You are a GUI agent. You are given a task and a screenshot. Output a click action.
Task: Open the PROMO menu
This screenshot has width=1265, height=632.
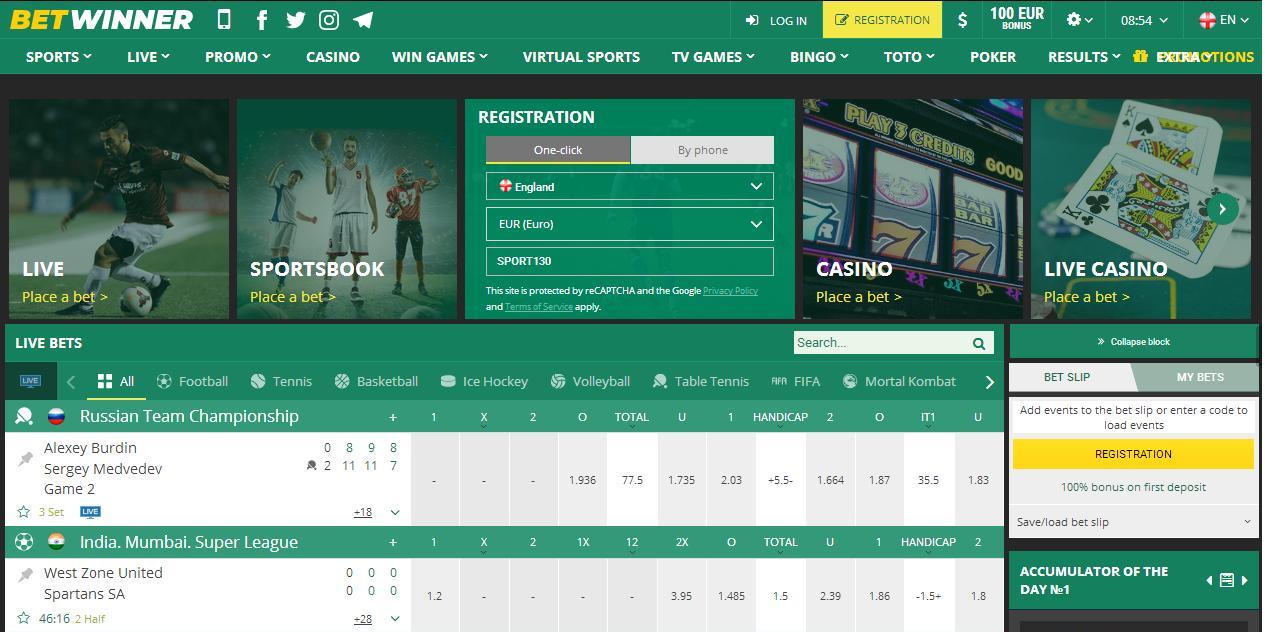tap(238, 57)
